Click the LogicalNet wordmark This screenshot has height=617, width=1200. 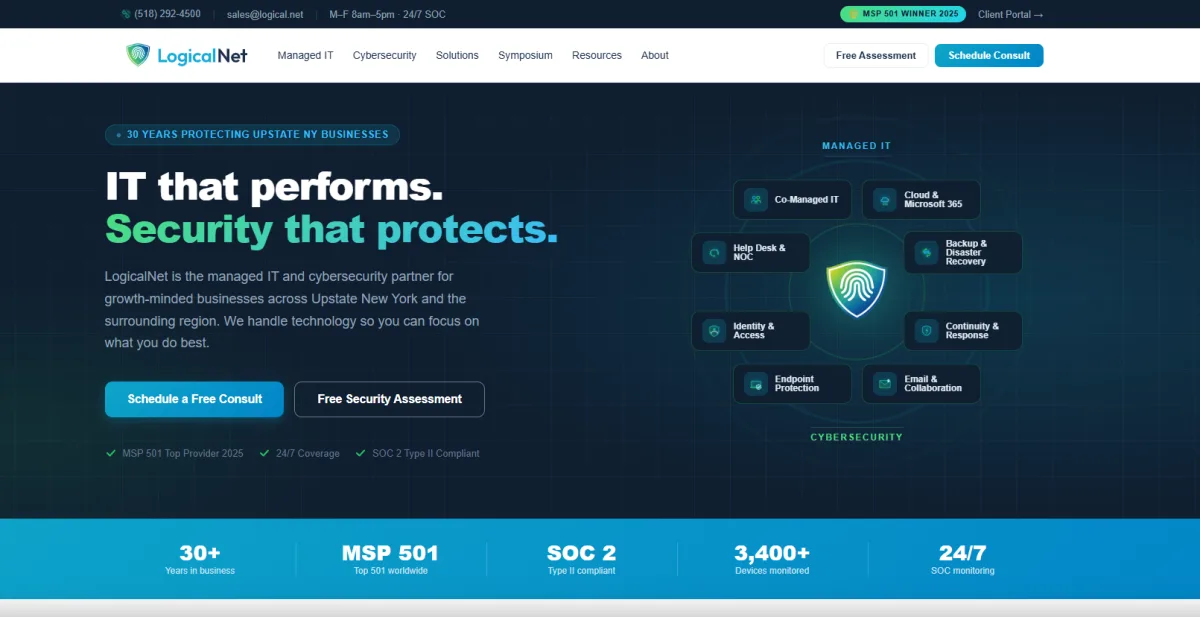(201, 56)
